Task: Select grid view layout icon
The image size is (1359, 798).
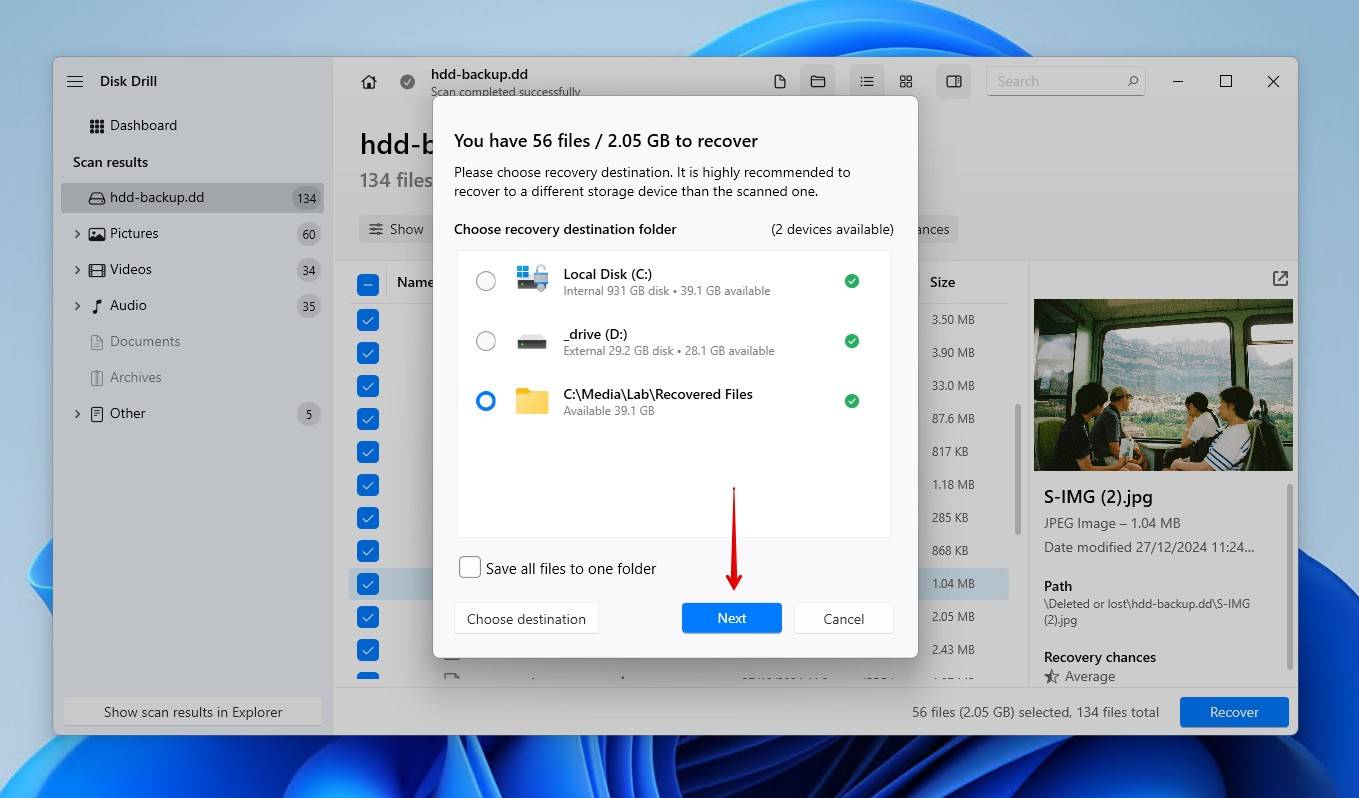Action: tap(906, 82)
